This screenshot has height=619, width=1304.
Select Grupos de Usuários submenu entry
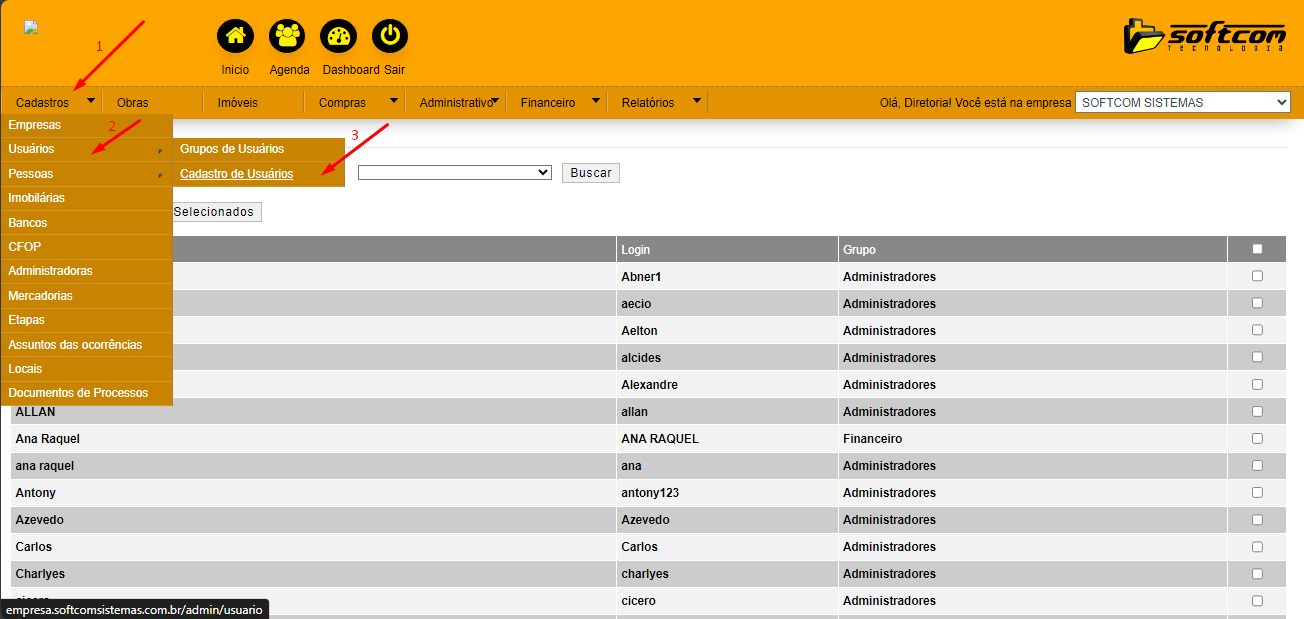[x=232, y=149]
